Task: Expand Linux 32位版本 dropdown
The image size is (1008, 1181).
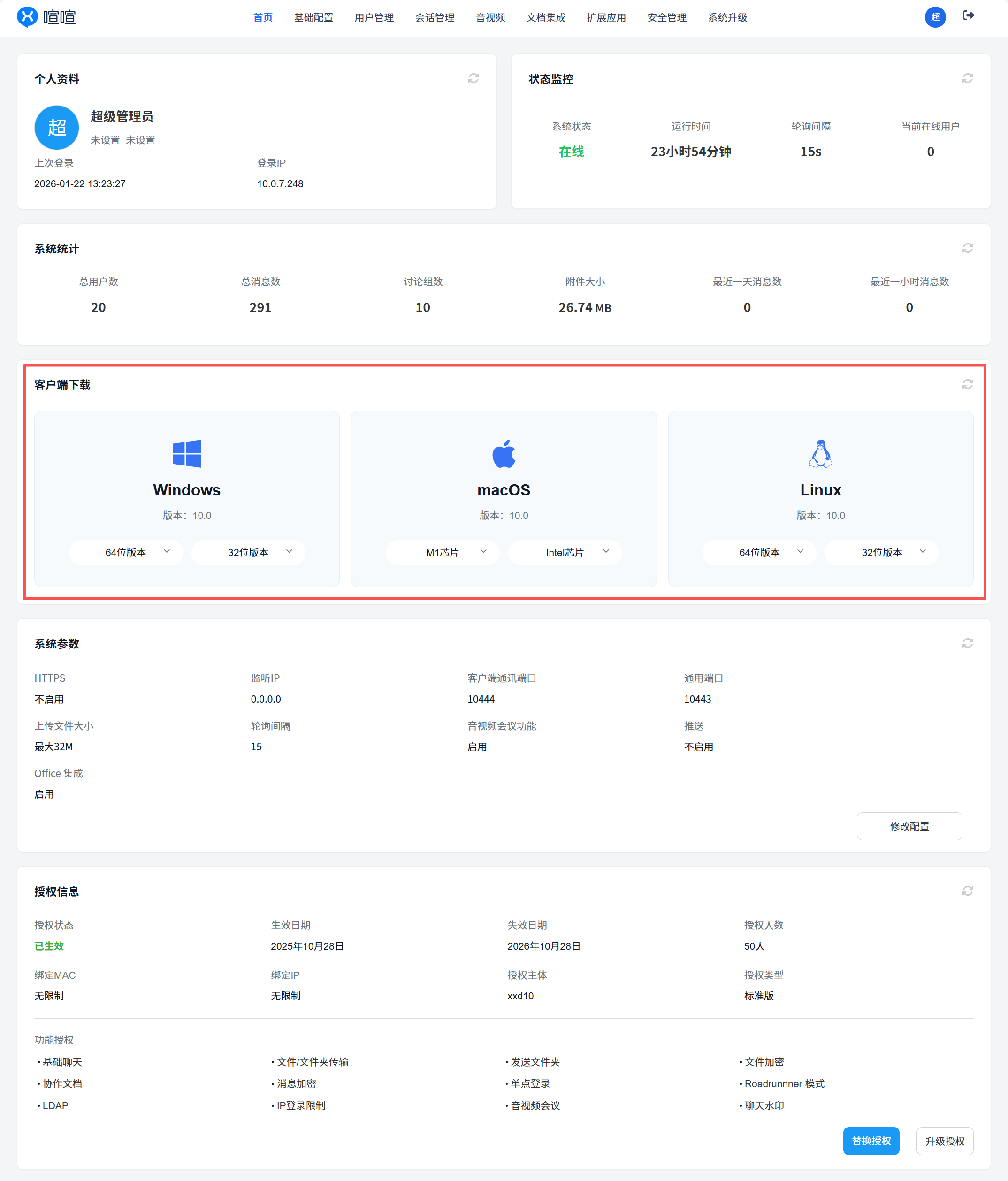Action: pos(881,552)
